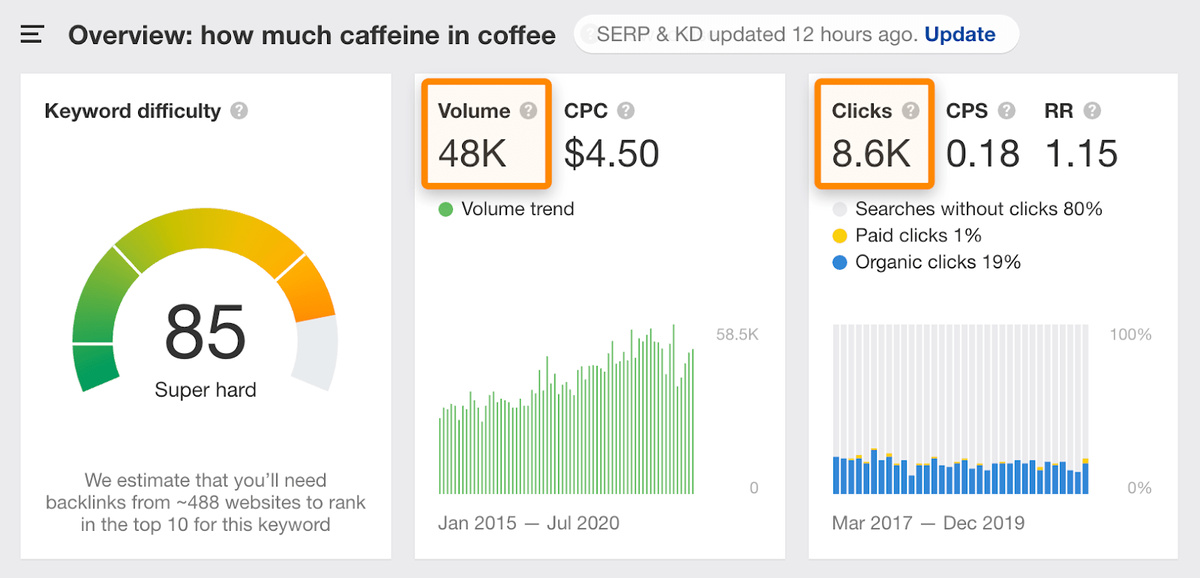Click the CPC value $4.50
The width and height of the screenshot is (1200, 578).
pyautogui.click(x=611, y=154)
